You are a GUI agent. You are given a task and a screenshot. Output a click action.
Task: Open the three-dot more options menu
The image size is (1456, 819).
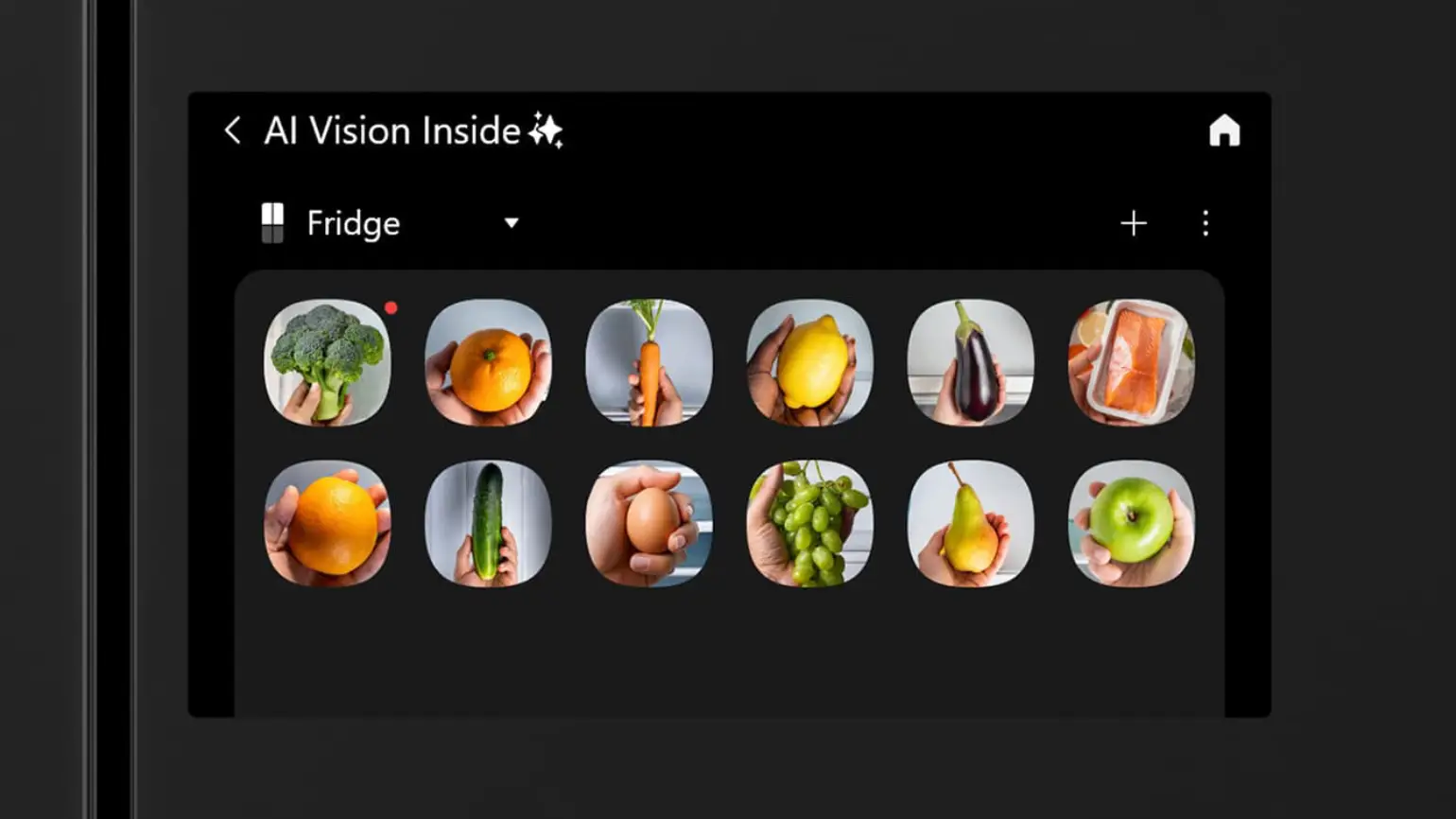(x=1205, y=223)
